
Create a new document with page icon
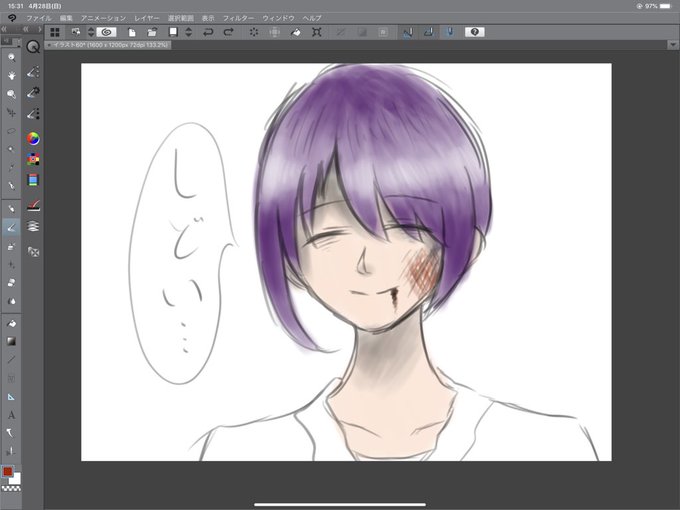131,32
